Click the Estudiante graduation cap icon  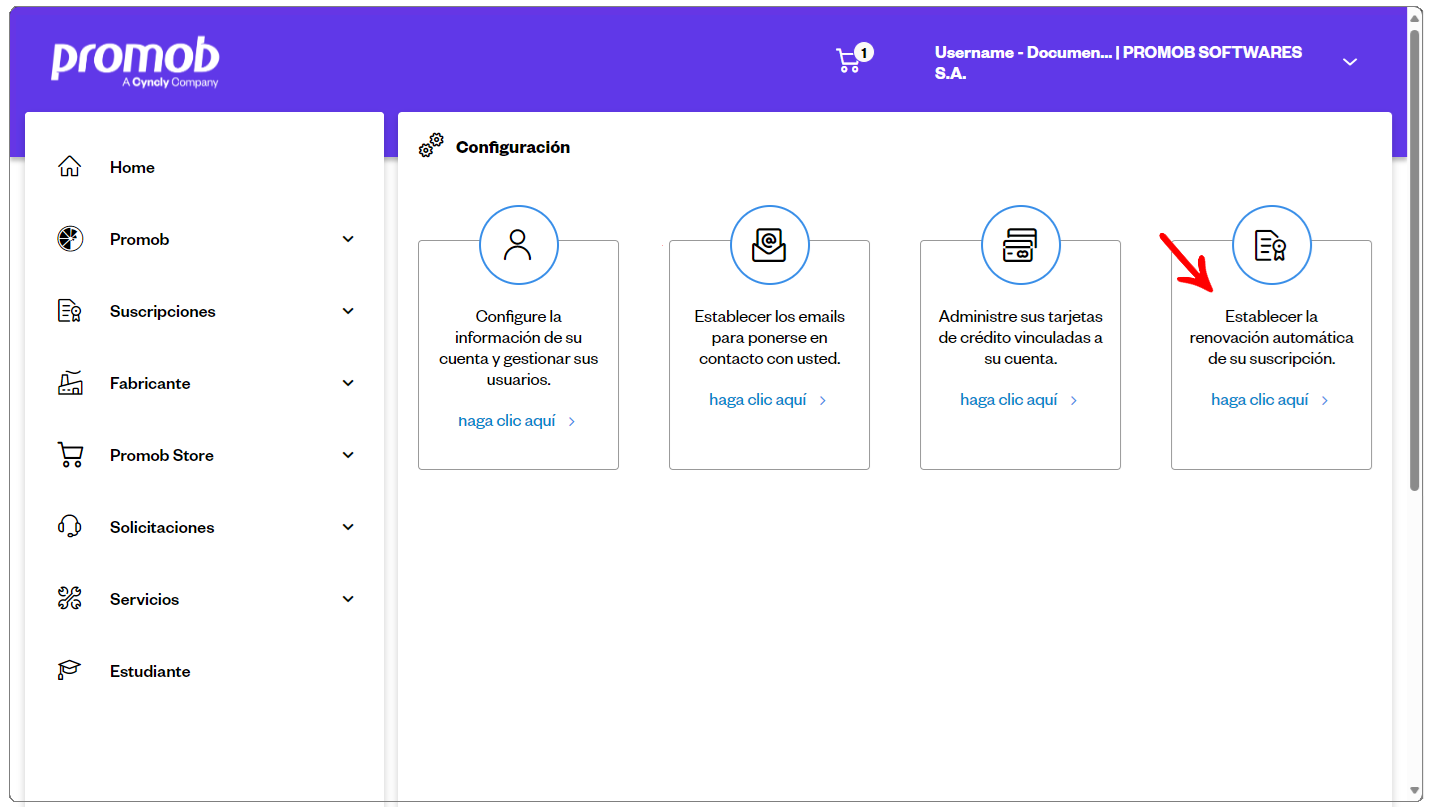(69, 671)
